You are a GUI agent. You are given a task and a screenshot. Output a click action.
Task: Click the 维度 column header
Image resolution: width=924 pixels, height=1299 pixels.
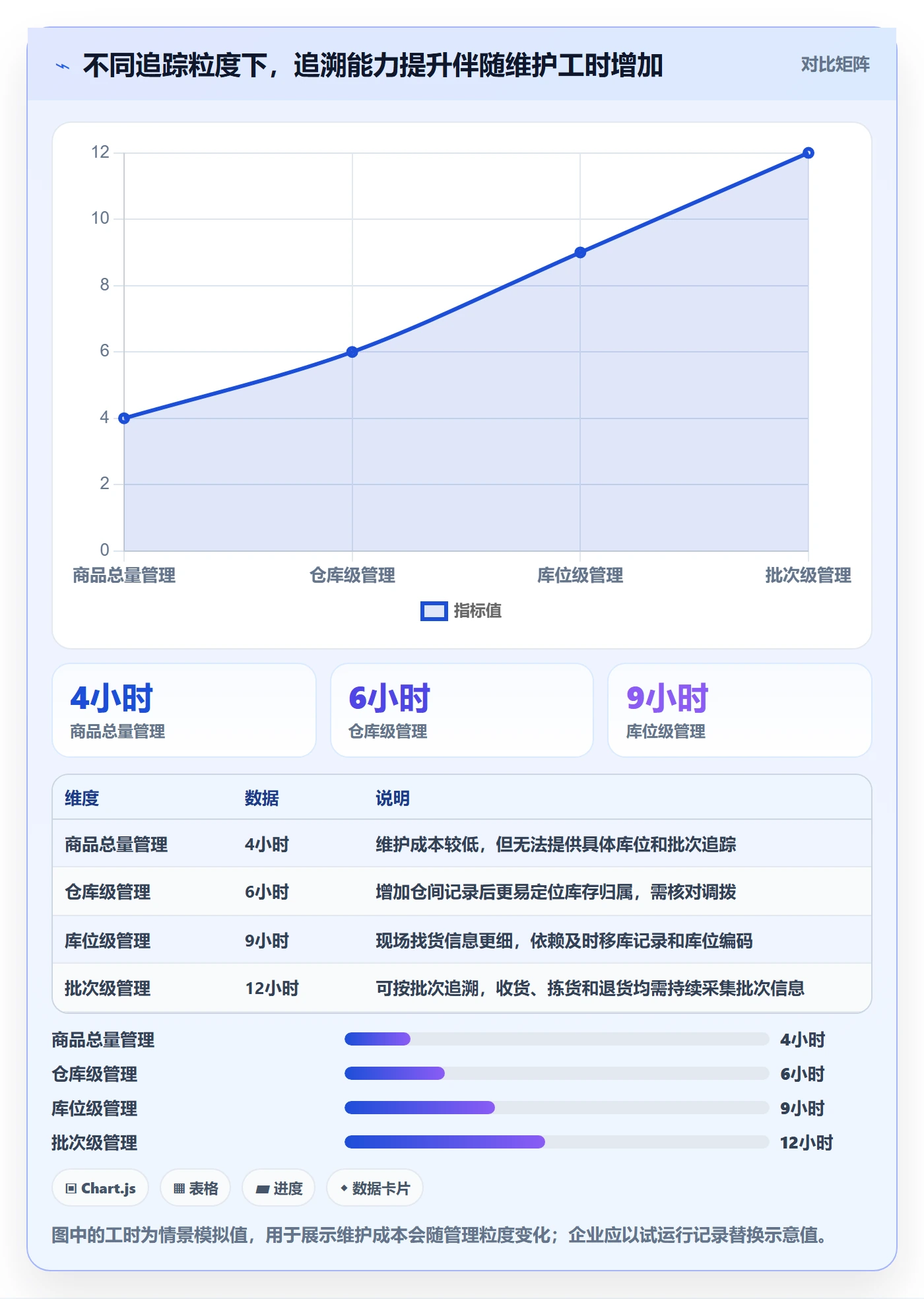(82, 798)
